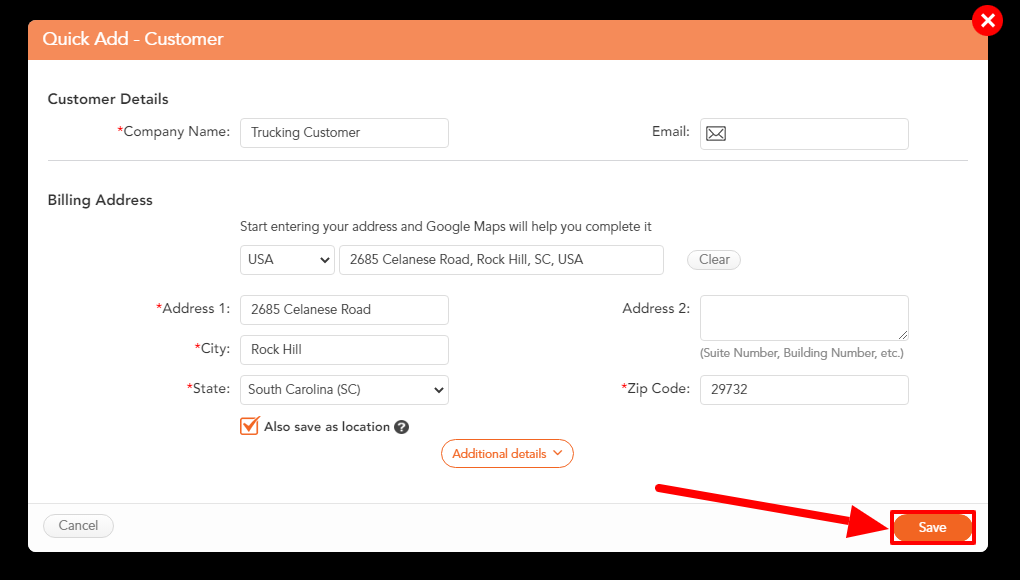Click the Billing Address heading

100,200
